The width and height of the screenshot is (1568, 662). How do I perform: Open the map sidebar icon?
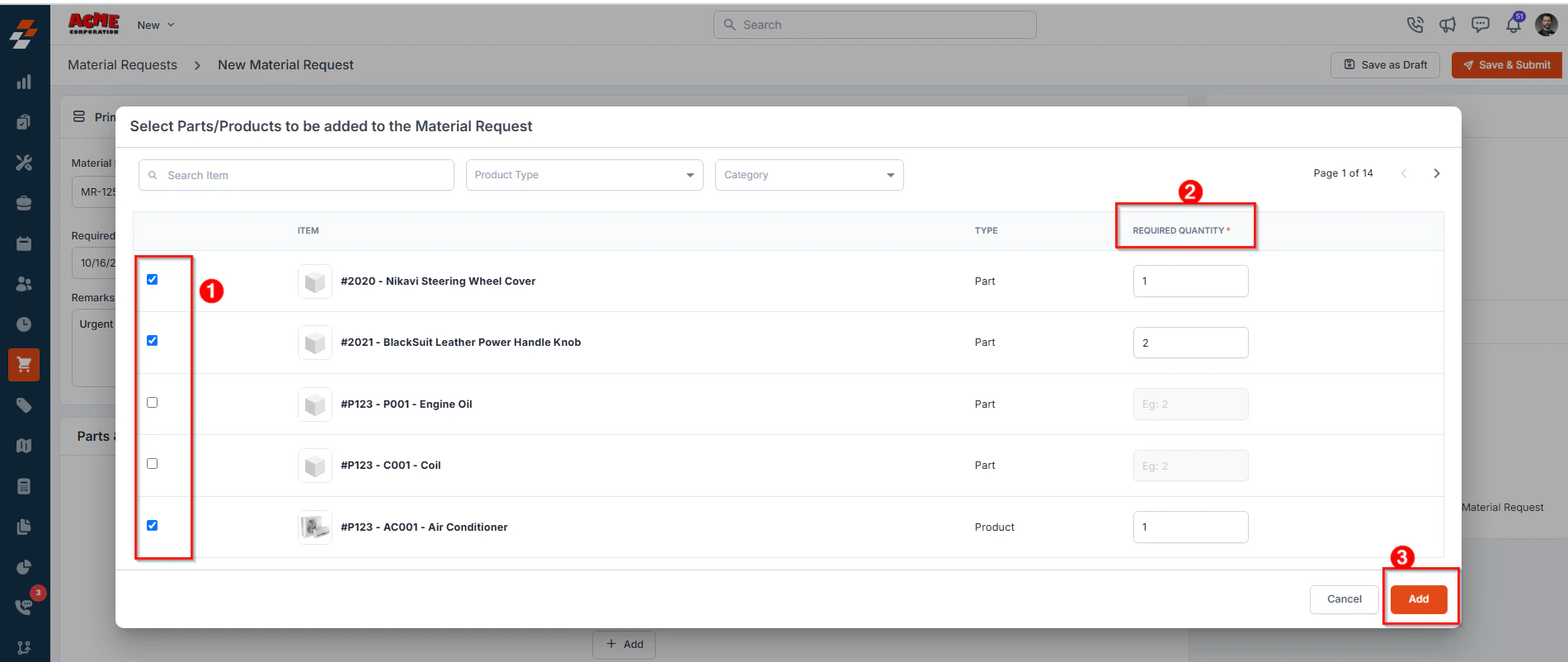point(24,446)
